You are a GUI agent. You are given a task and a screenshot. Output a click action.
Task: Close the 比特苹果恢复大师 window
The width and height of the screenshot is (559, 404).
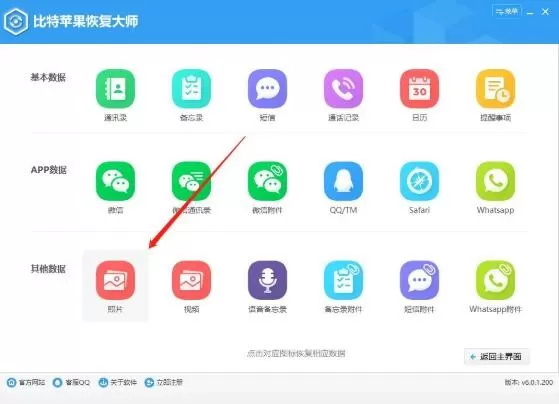pos(545,12)
